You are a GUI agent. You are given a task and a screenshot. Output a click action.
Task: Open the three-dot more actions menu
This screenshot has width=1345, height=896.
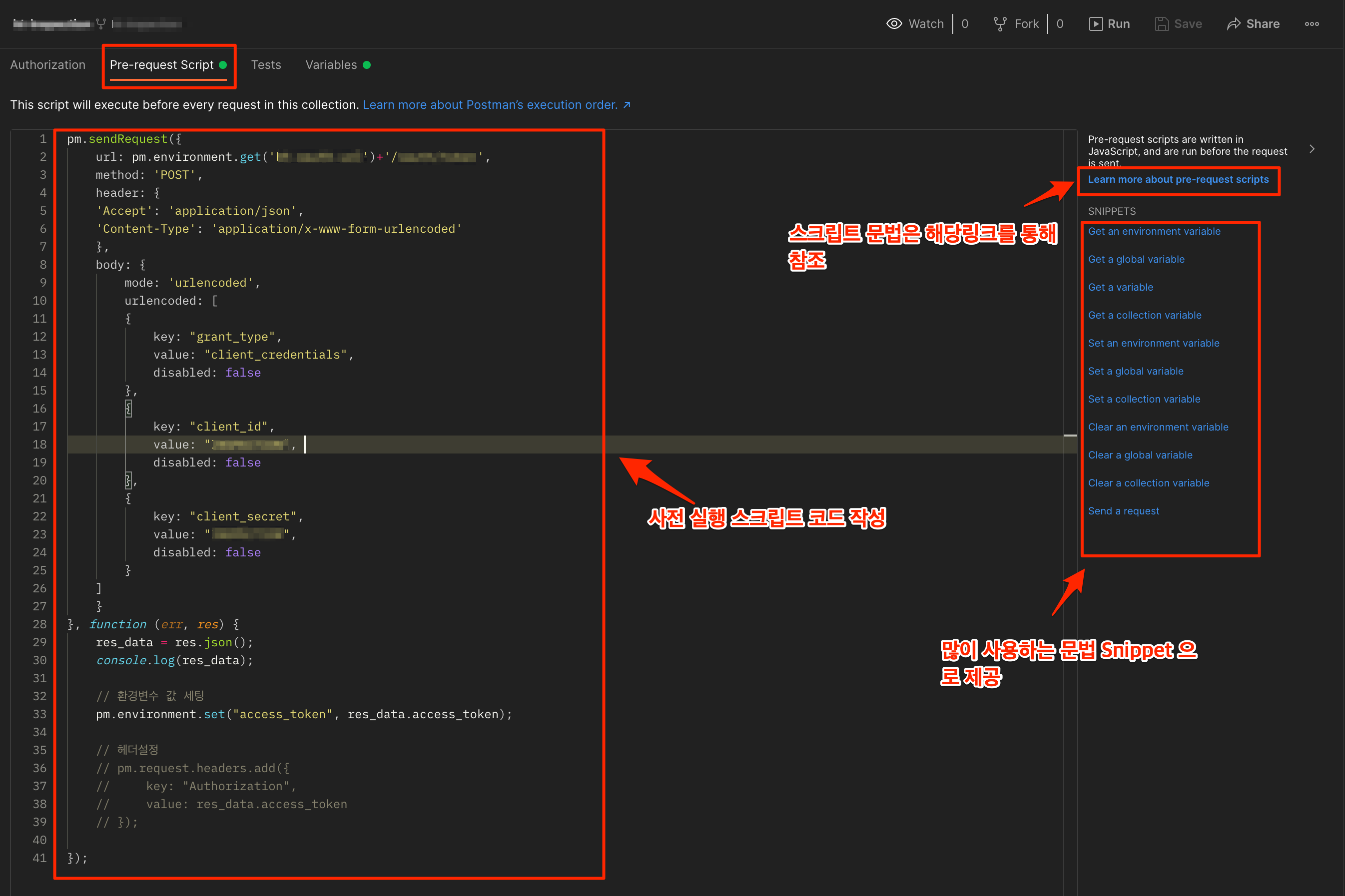(x=1311, y=23)
